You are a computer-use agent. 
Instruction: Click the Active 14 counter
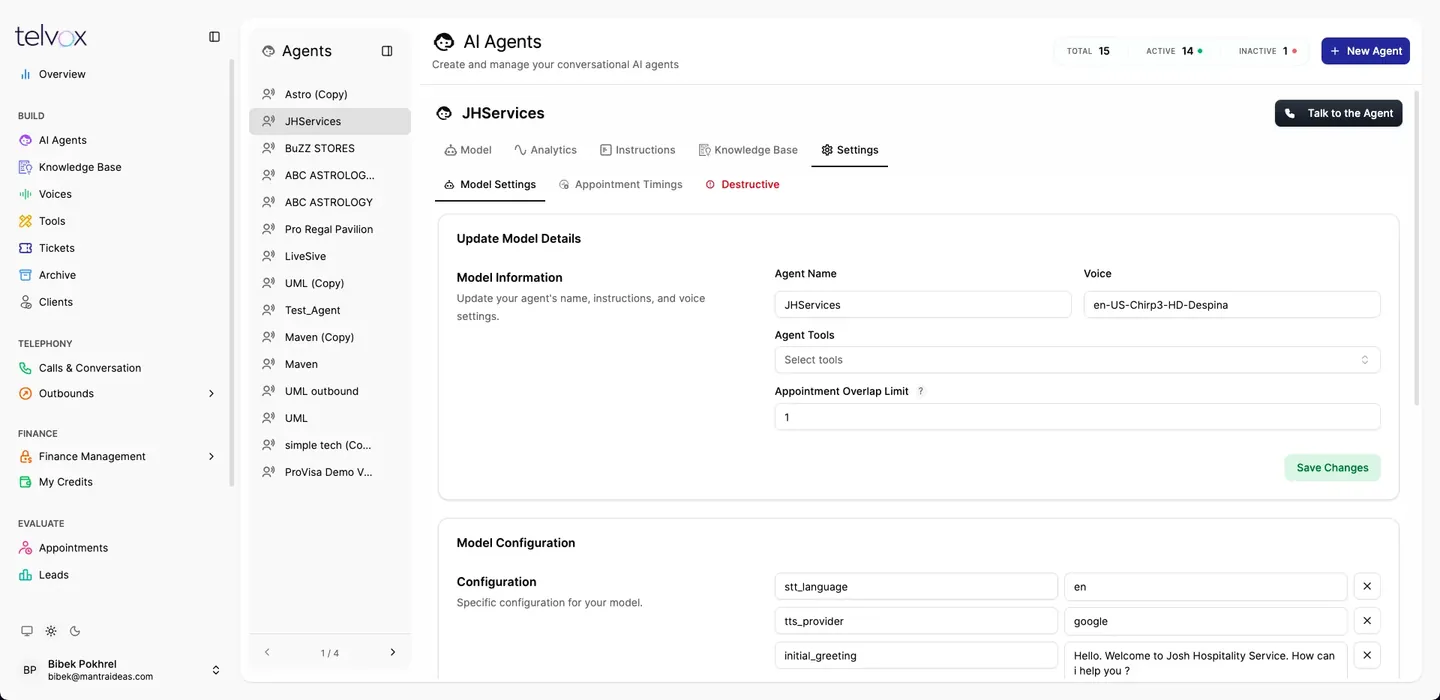coord(1174,51)
